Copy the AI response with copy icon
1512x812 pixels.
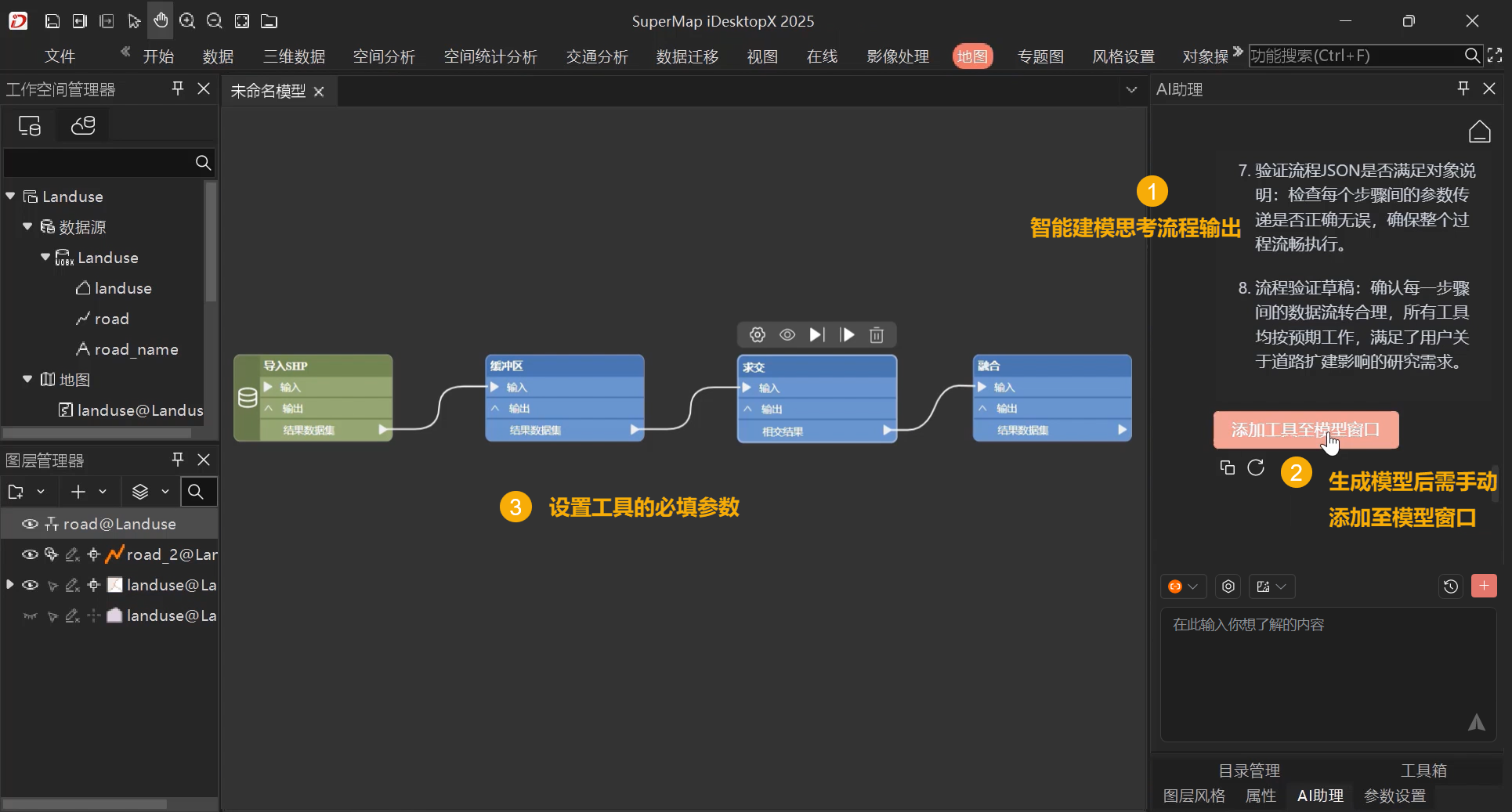pos(1228,467)
